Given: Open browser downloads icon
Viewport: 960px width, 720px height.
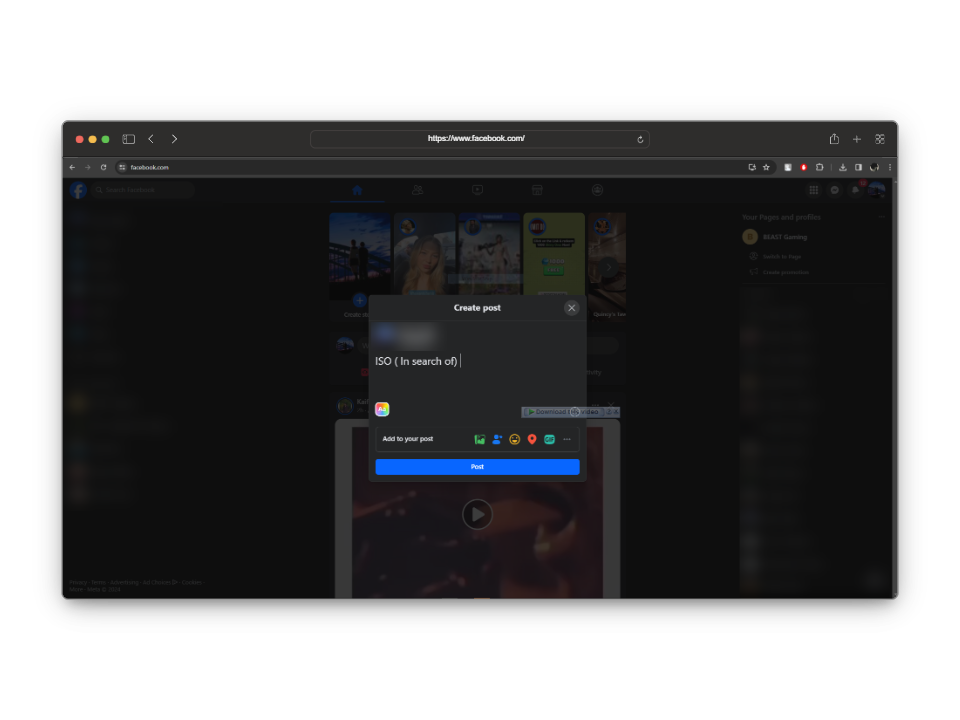Looking at the screenshot, I should pyautogui.click(x=843, y=167).
